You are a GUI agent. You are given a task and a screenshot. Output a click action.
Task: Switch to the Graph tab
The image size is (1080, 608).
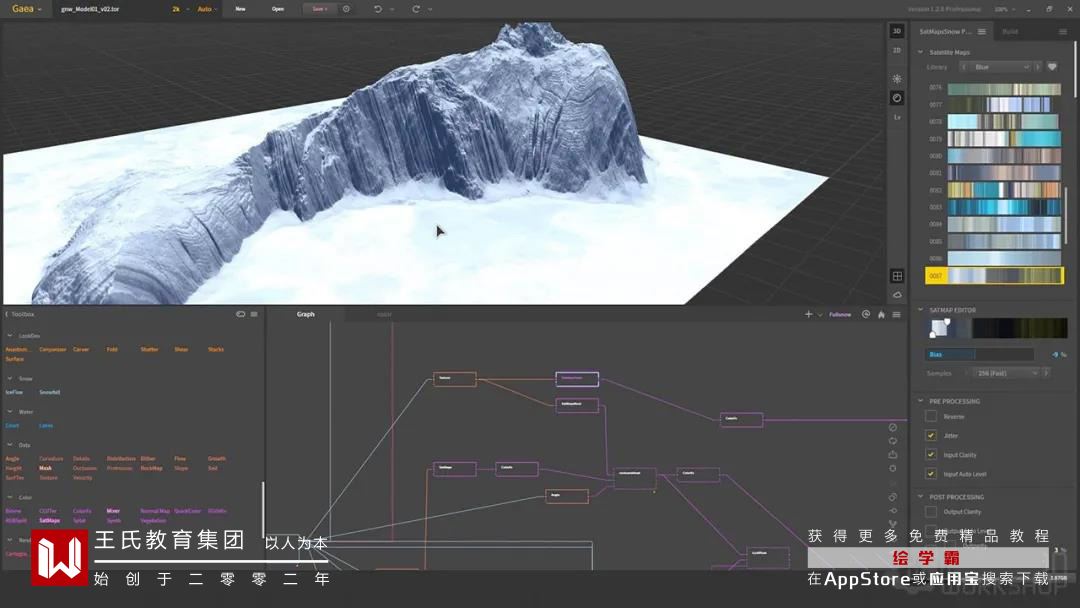tap(305, 314)
